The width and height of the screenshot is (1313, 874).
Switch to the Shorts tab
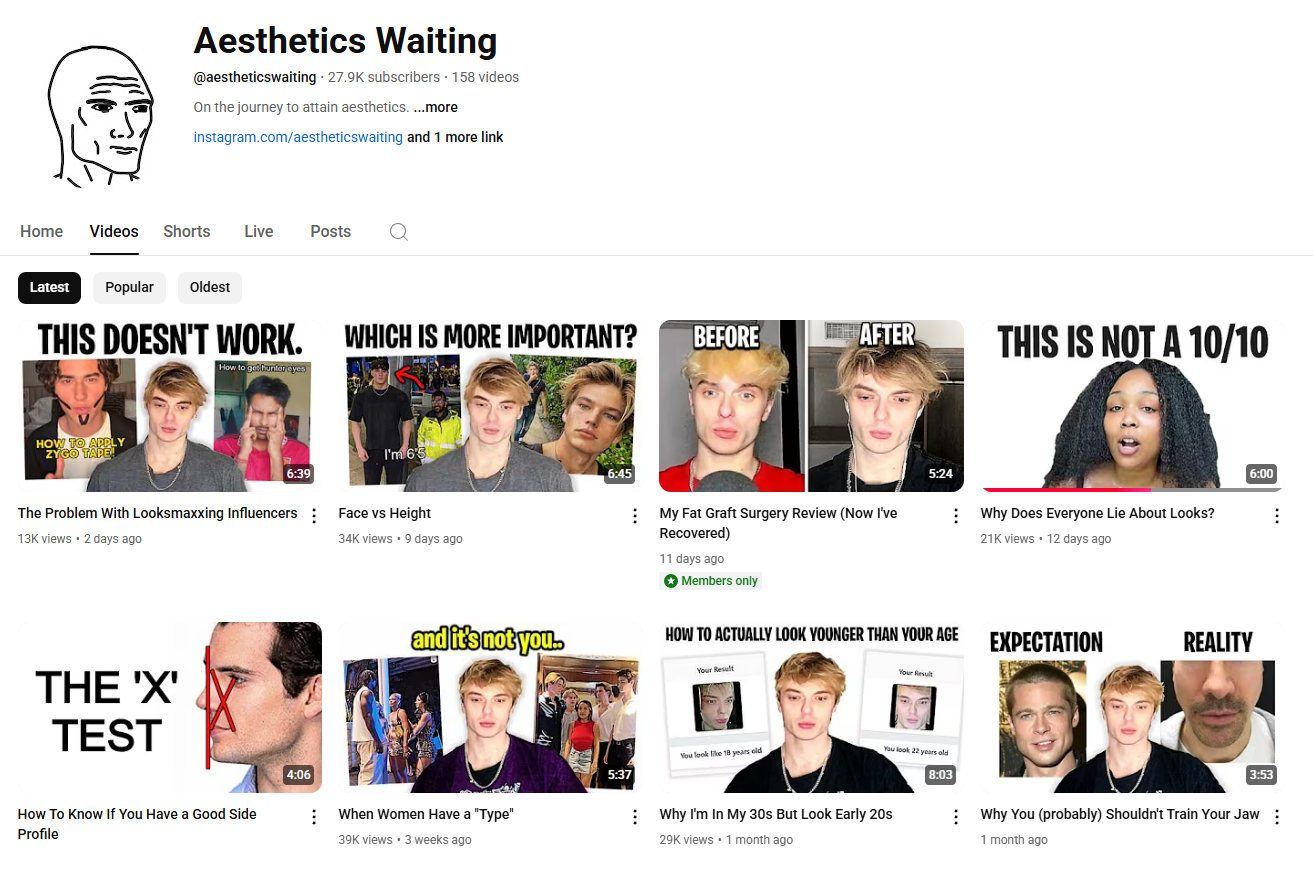point(187,231)
